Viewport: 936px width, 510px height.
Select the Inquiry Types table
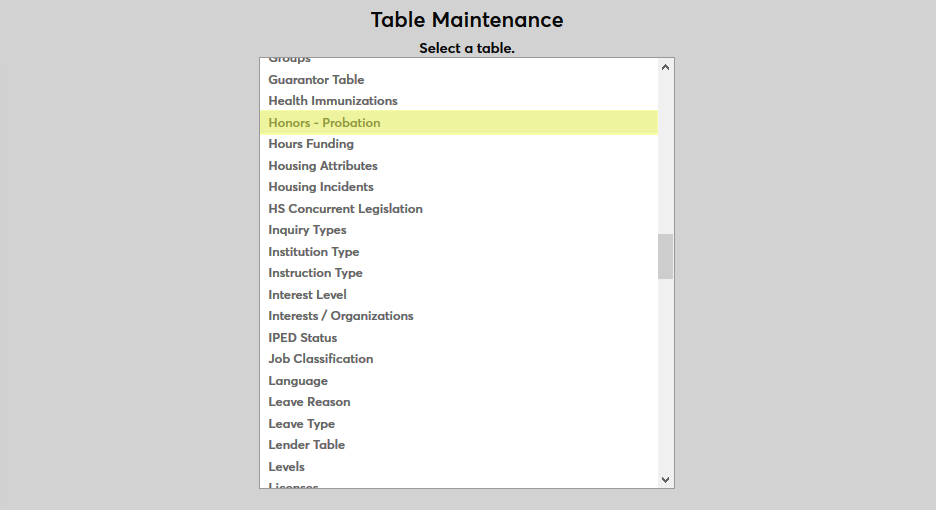coord(307,230)
